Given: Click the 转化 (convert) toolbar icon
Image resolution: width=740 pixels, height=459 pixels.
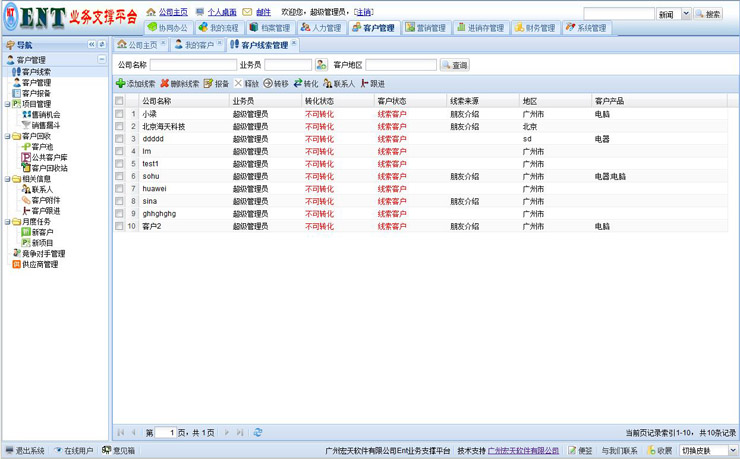Looking at the screenshot, I should coord(298,84).
